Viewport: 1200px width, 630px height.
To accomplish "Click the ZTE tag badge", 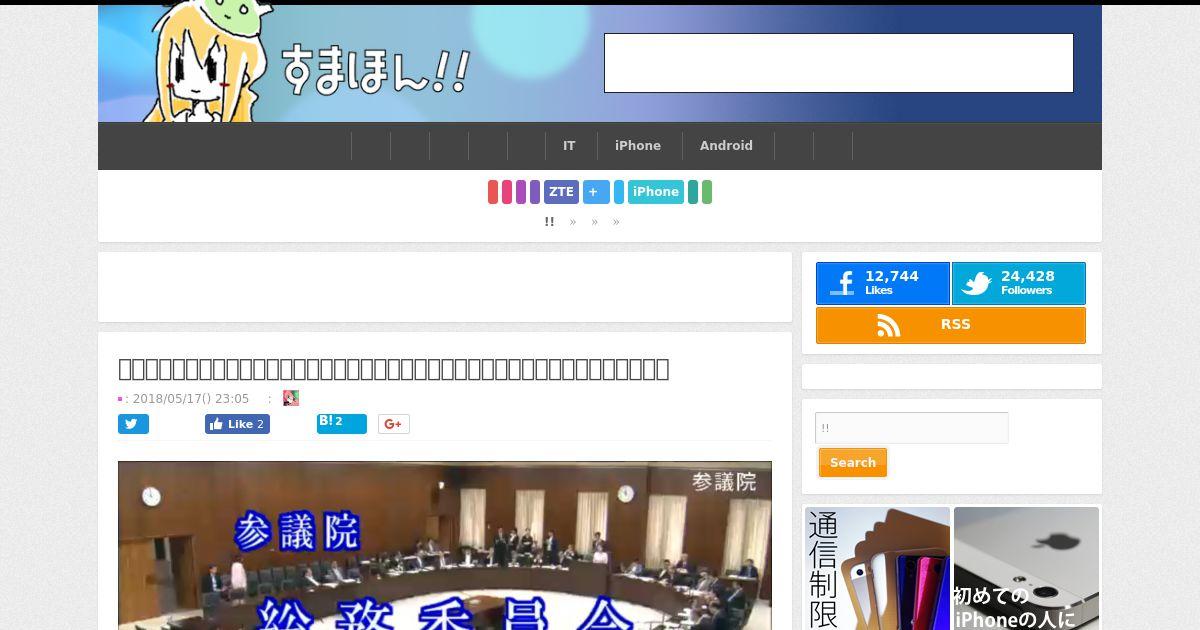I will click(561, 192).
